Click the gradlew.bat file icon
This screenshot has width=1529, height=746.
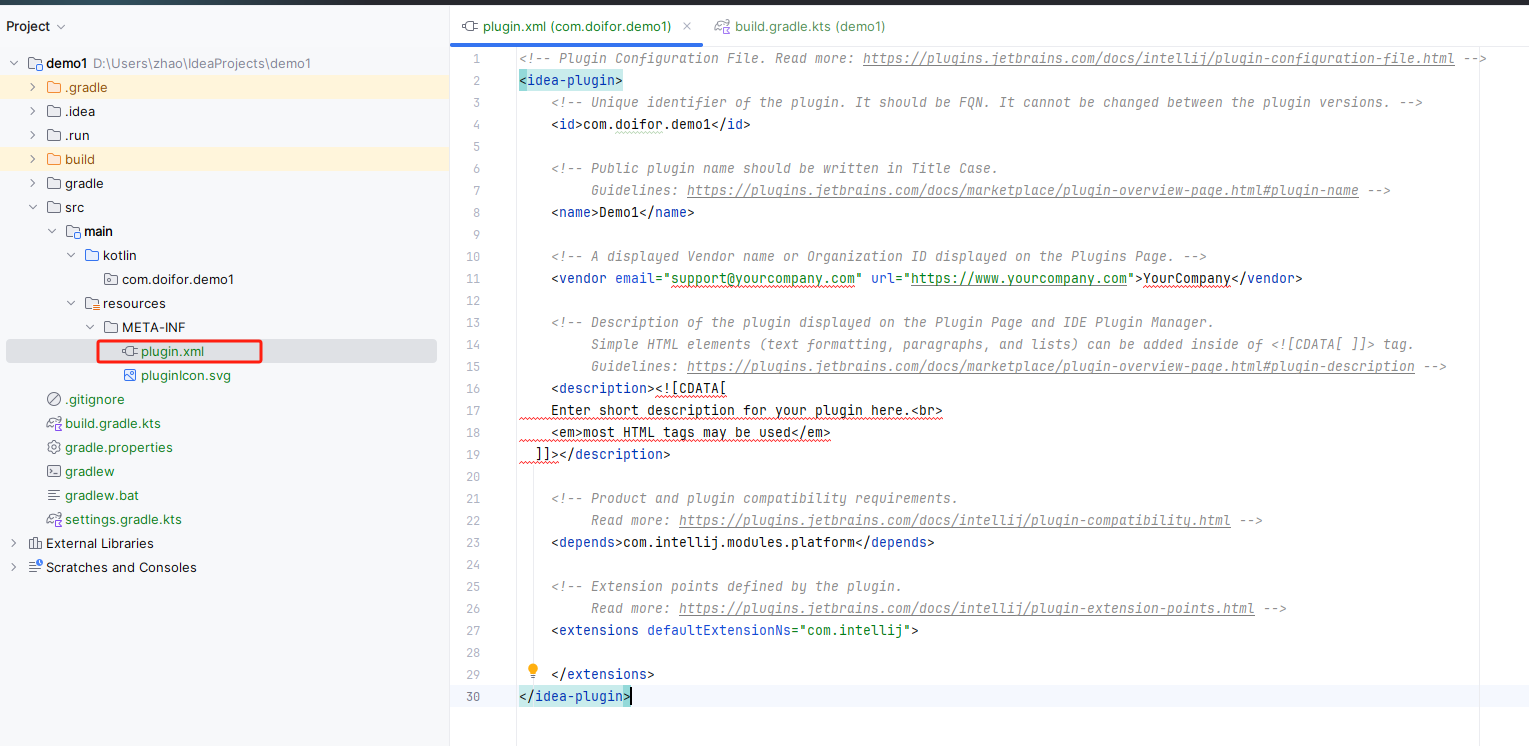[54, 495]
